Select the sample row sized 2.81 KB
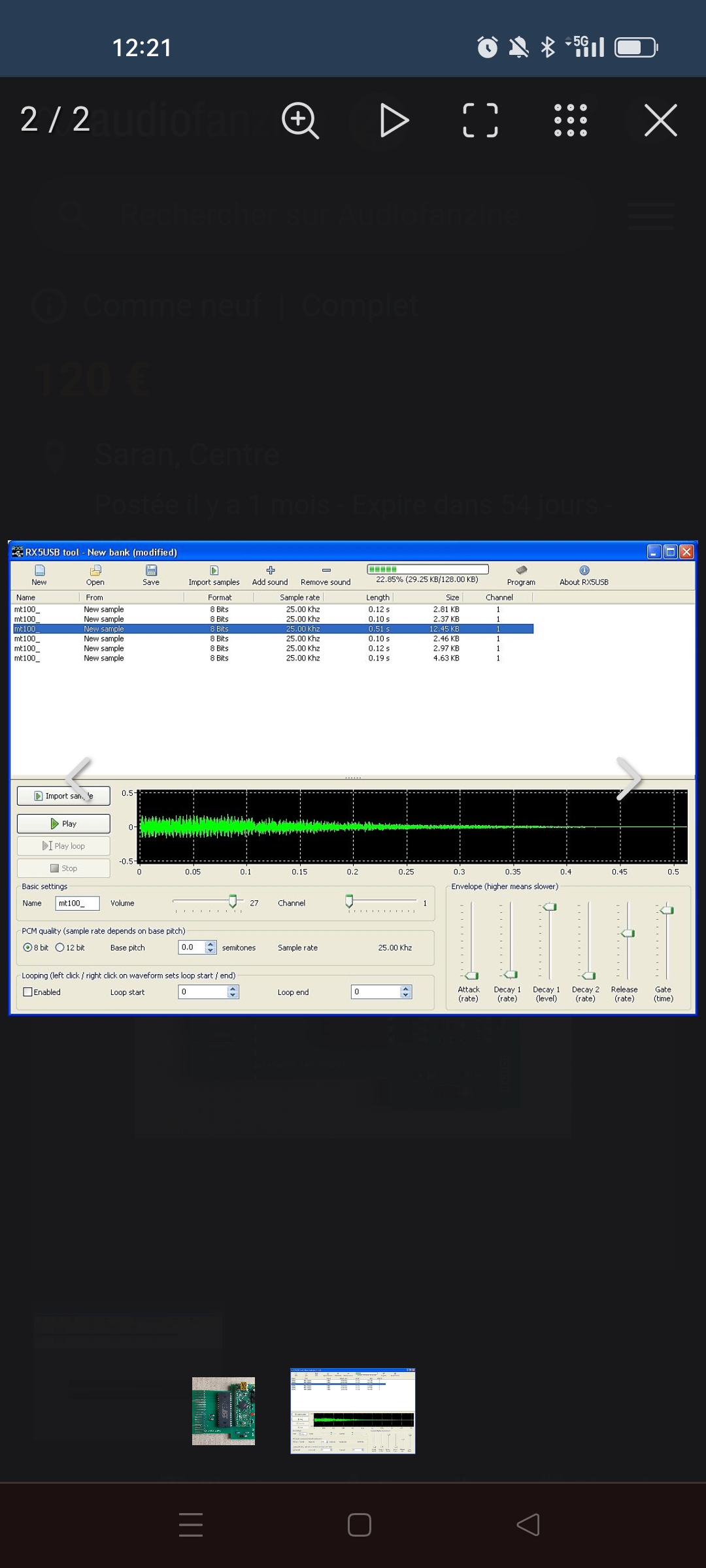 coord(273,610)
